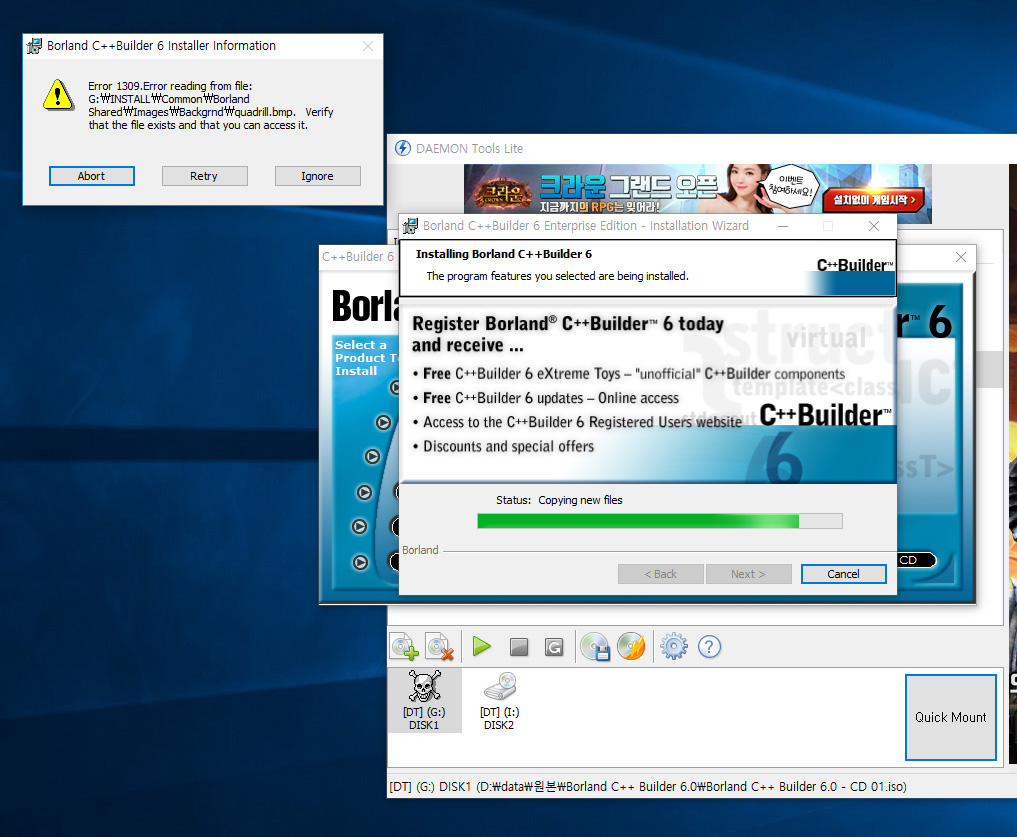Click the Burn Image flame disc icon
This screenshot has width=1017, height=837.
(x=631, y=647)
